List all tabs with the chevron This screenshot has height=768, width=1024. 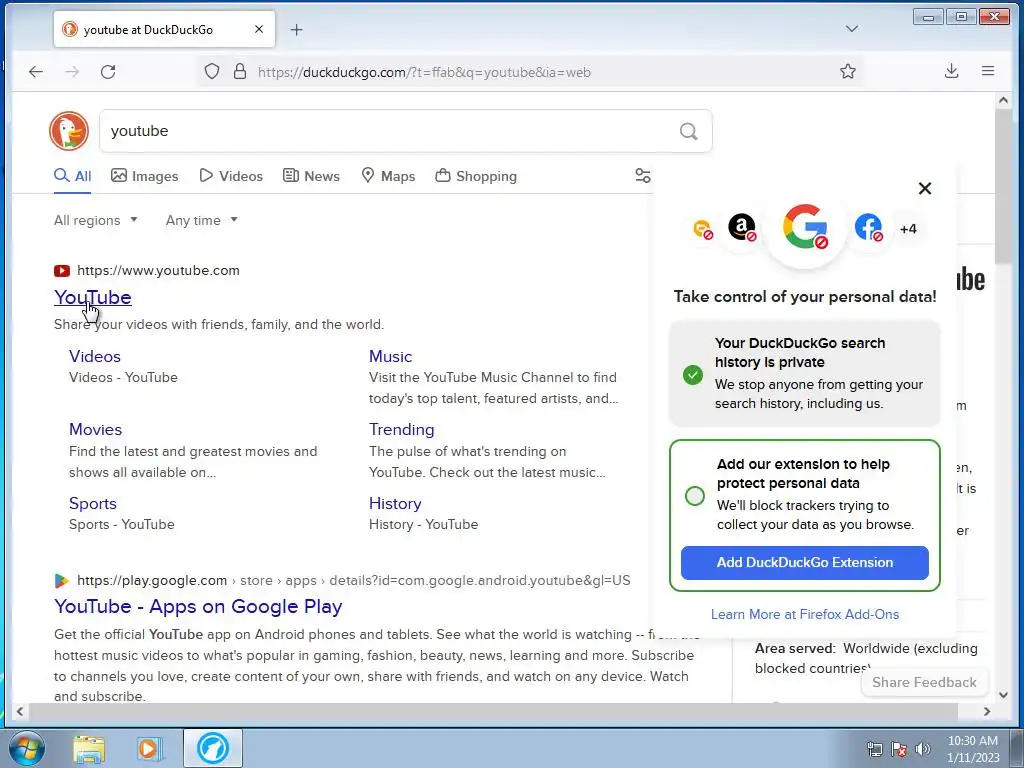point(852,29)
